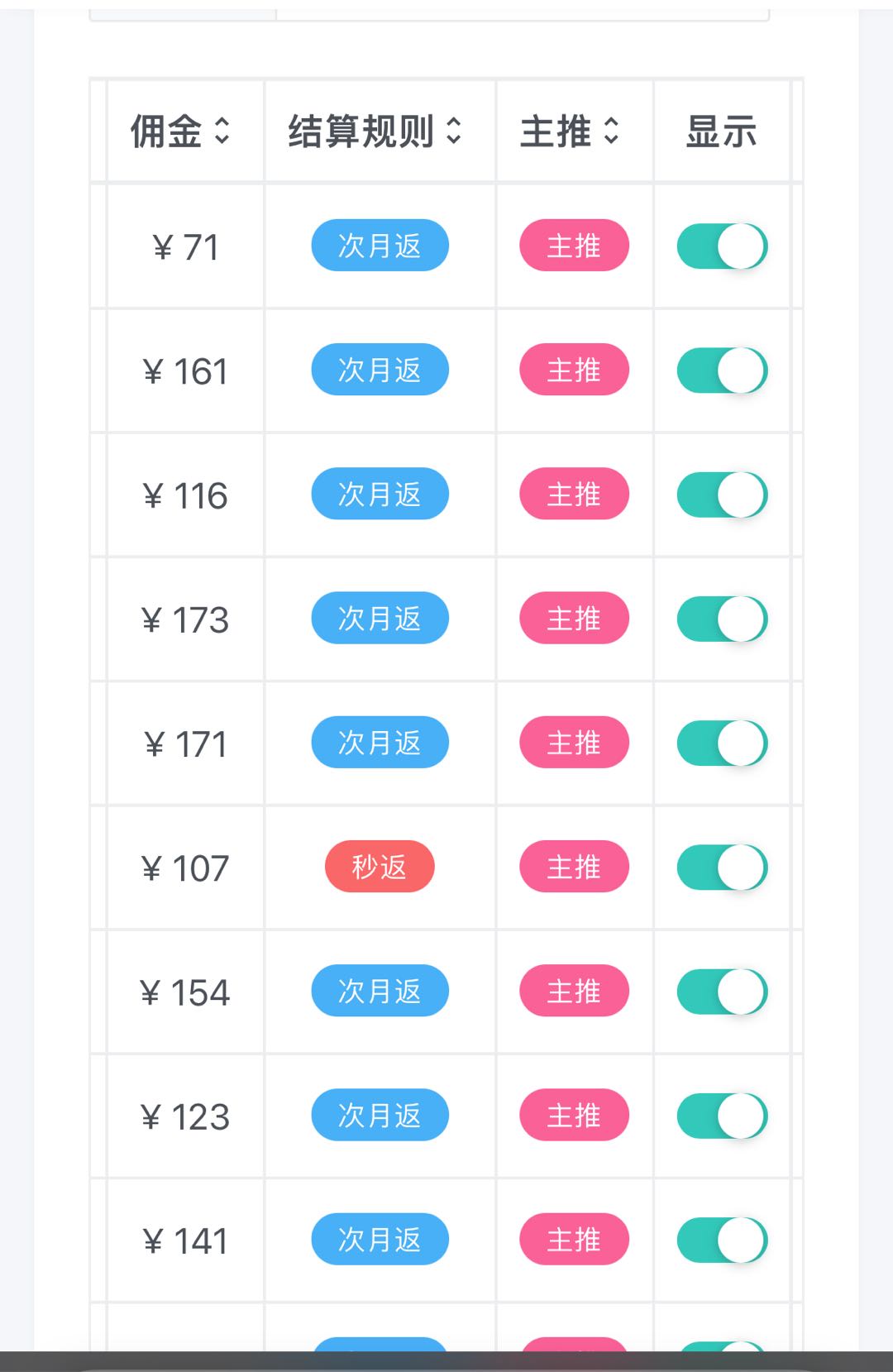893x1372 pixels.
Task: Switch off display for ¥141 row
Action: tap(722, 1240)
